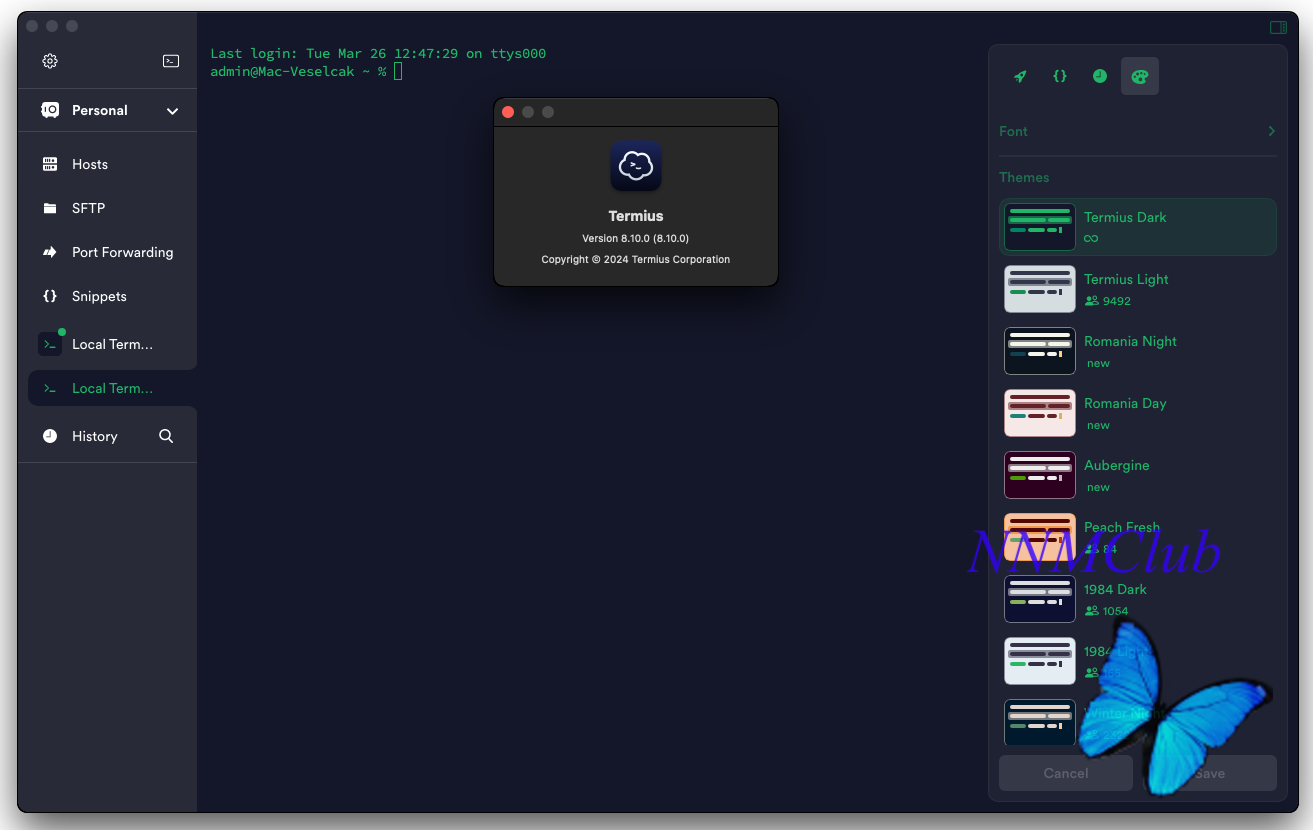Open the braces Snippets tab in right panel
Viewport: 1313px width, 830px height.
tap(1060, 76)
